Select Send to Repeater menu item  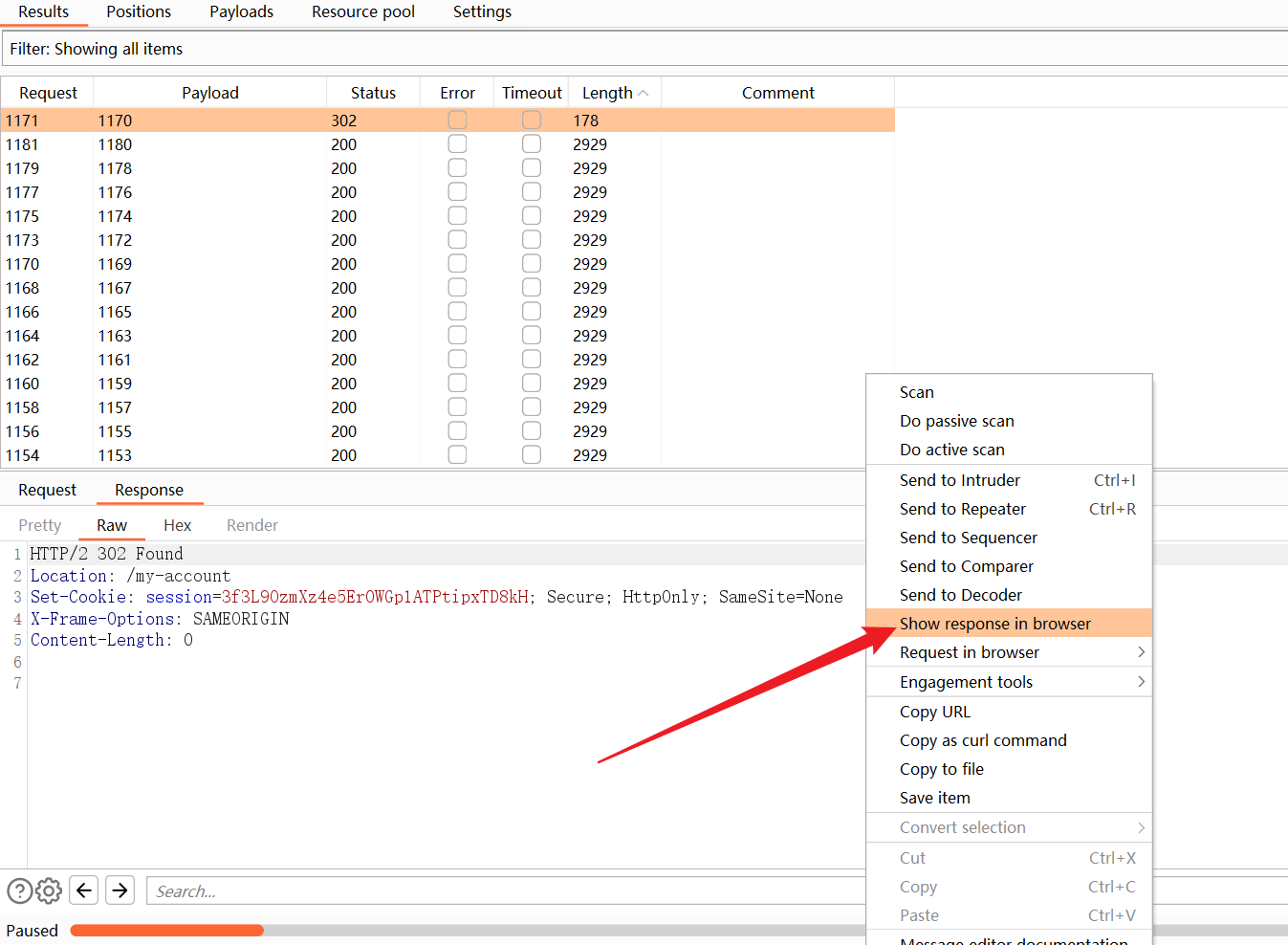coord(962,509)
